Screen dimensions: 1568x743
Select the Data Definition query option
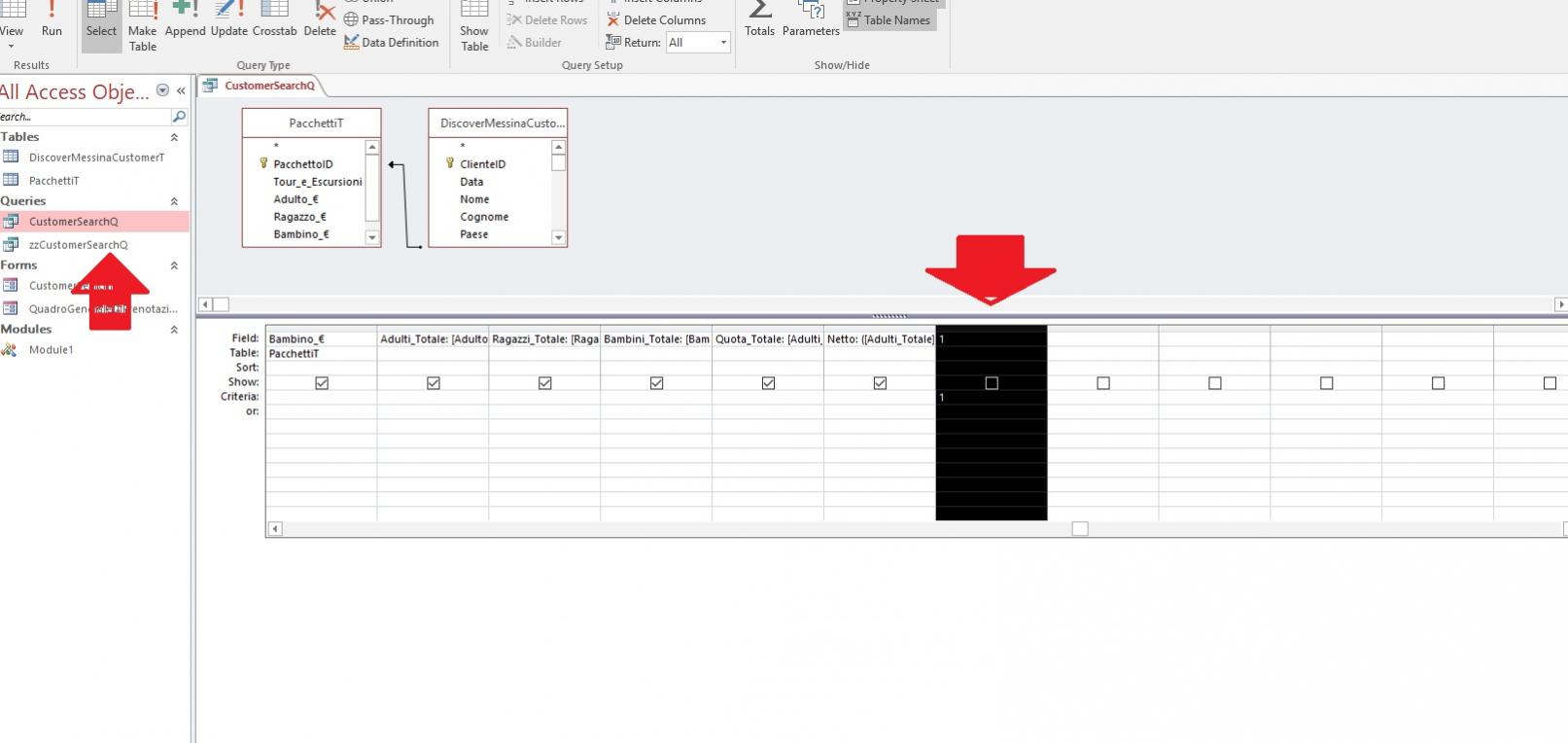[x=391, y=42]
